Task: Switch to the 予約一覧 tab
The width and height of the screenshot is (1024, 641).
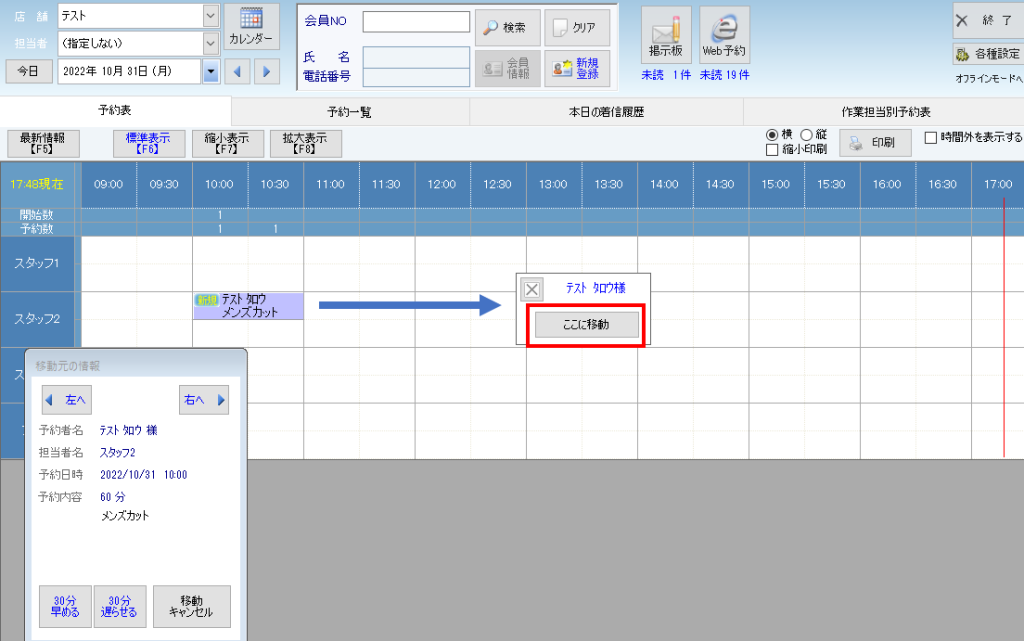Action: 349,112
